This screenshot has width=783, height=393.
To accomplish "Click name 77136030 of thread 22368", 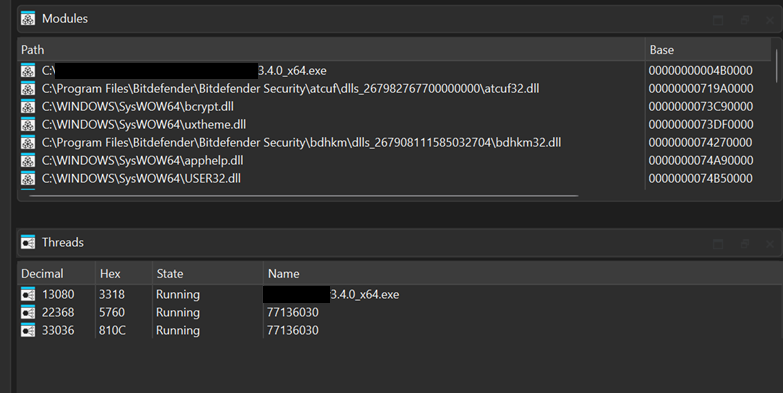I will point(293,312).
